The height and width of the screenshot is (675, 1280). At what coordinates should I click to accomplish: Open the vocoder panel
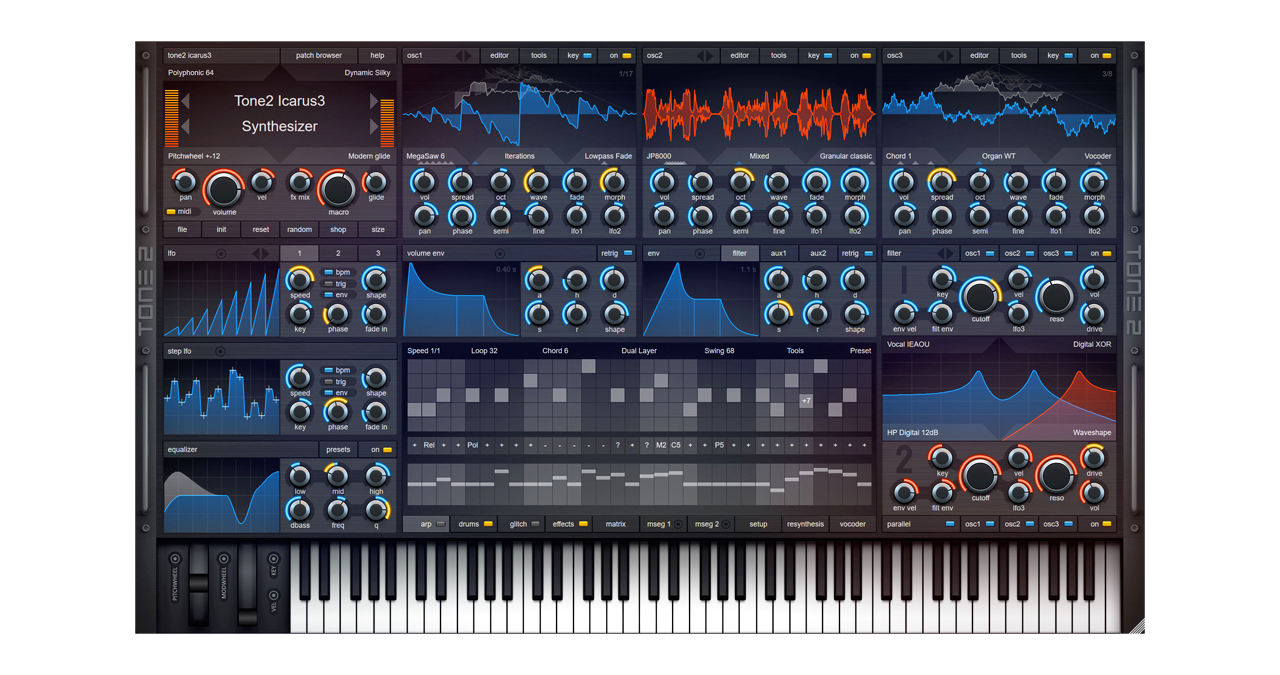851,523
